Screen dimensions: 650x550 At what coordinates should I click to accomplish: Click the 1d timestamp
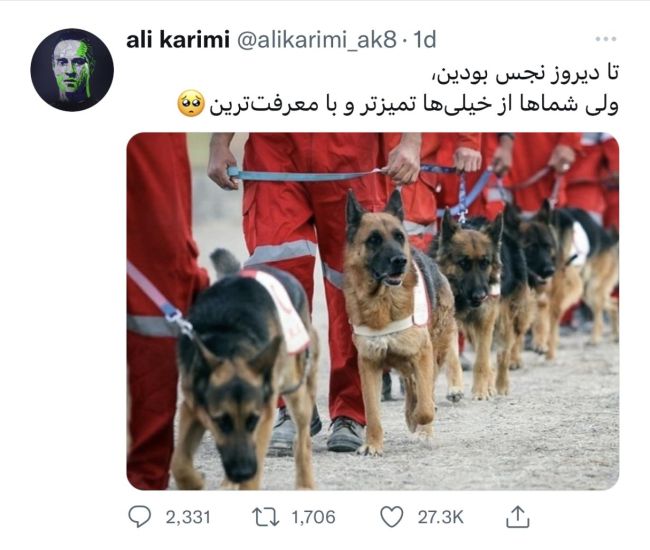424,40
